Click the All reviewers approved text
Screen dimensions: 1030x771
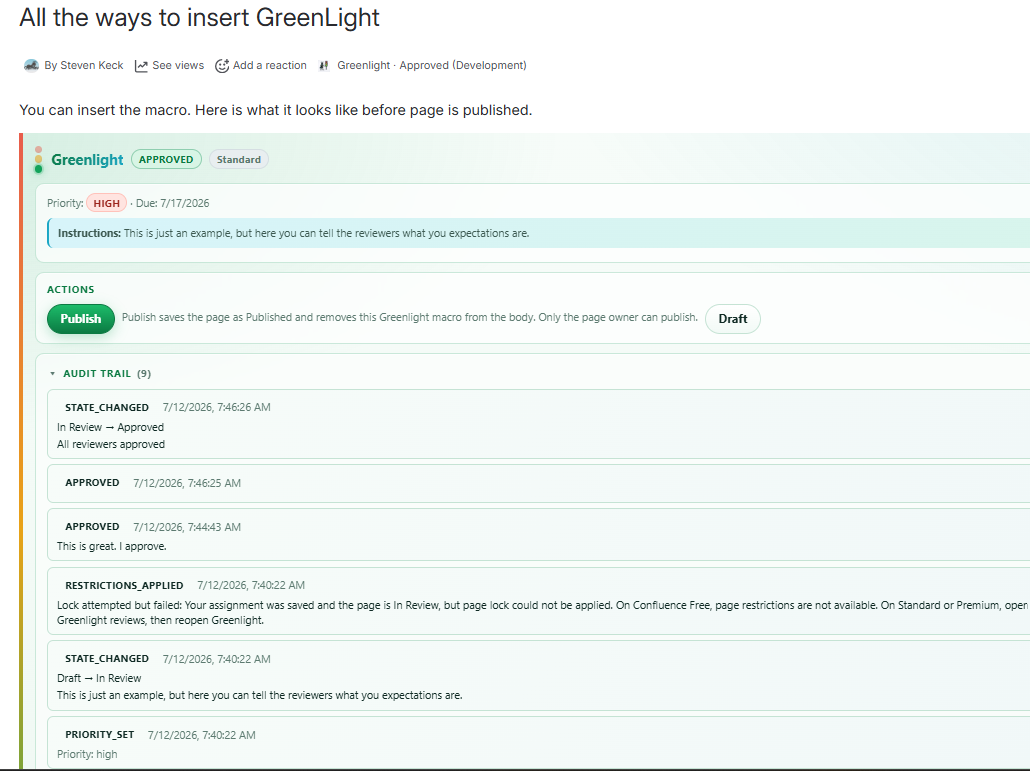111,445
